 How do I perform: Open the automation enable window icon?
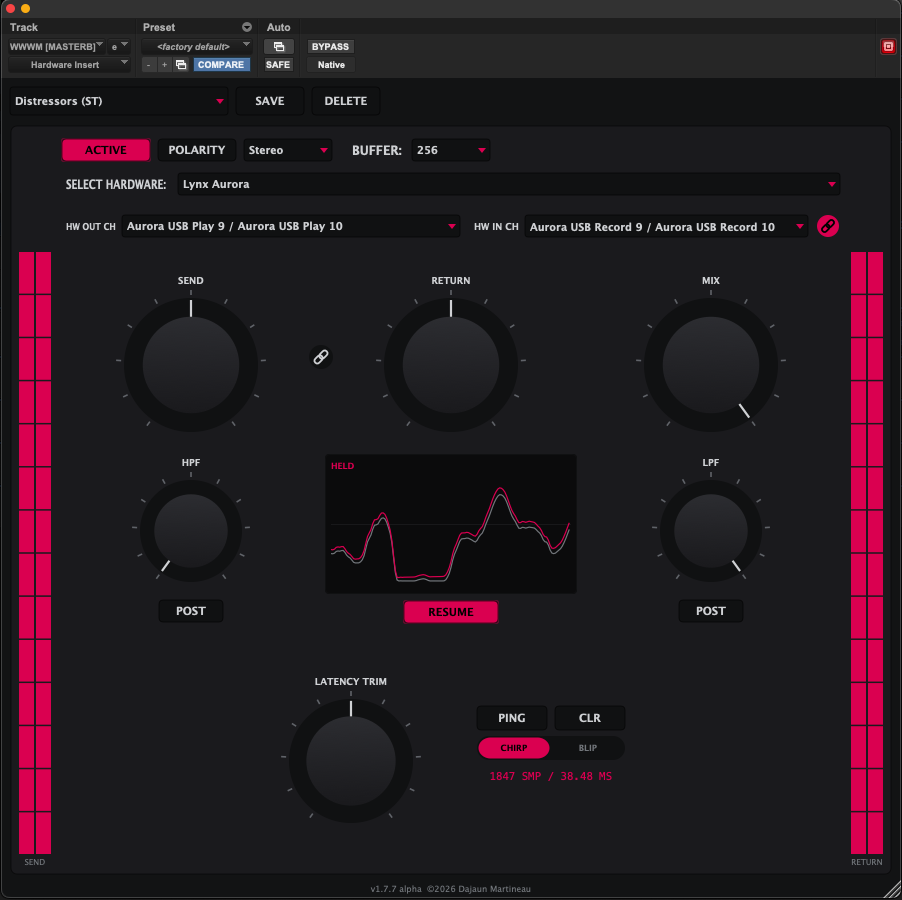[x=278, y=47]
